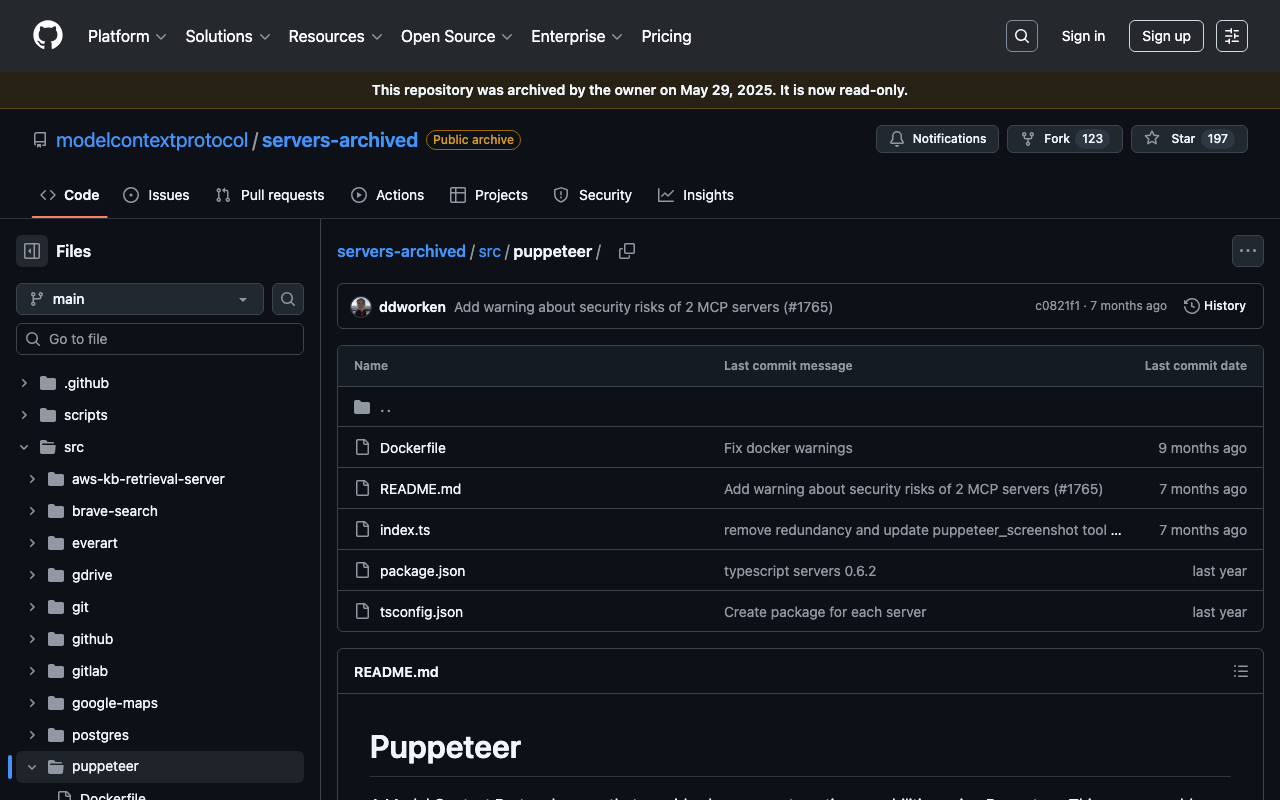Collapse the Files side panel
The width and height of the screenshot is (1280, 800).
pyautogui.click(x=32, y=251)
